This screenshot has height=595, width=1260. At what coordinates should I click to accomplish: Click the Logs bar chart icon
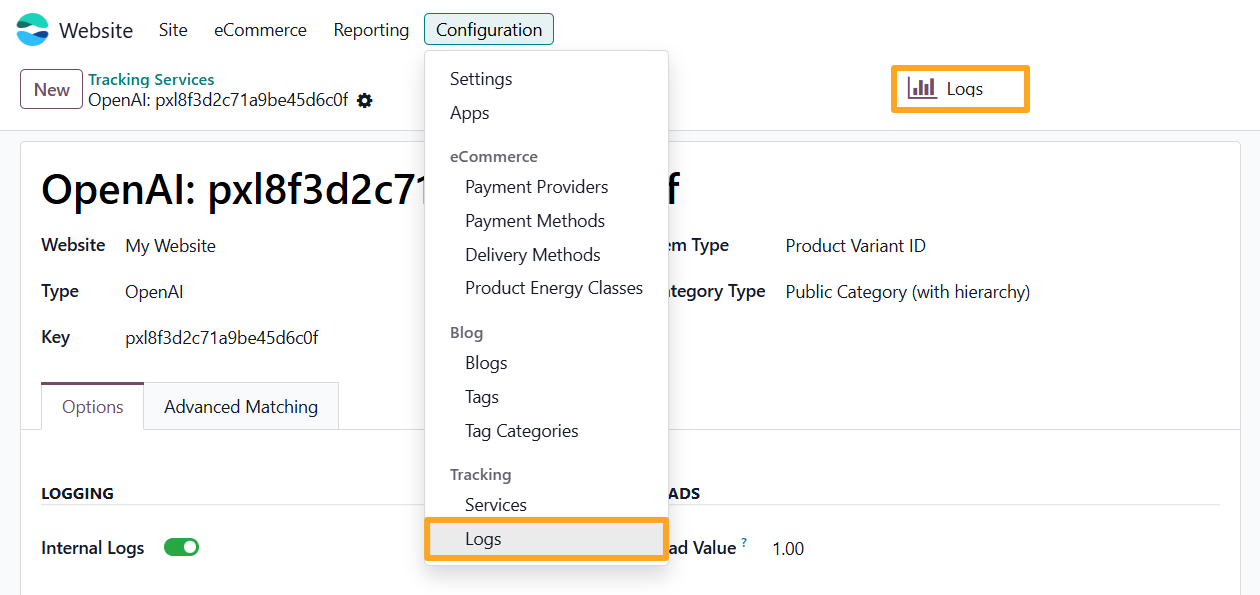click(922, 88)
